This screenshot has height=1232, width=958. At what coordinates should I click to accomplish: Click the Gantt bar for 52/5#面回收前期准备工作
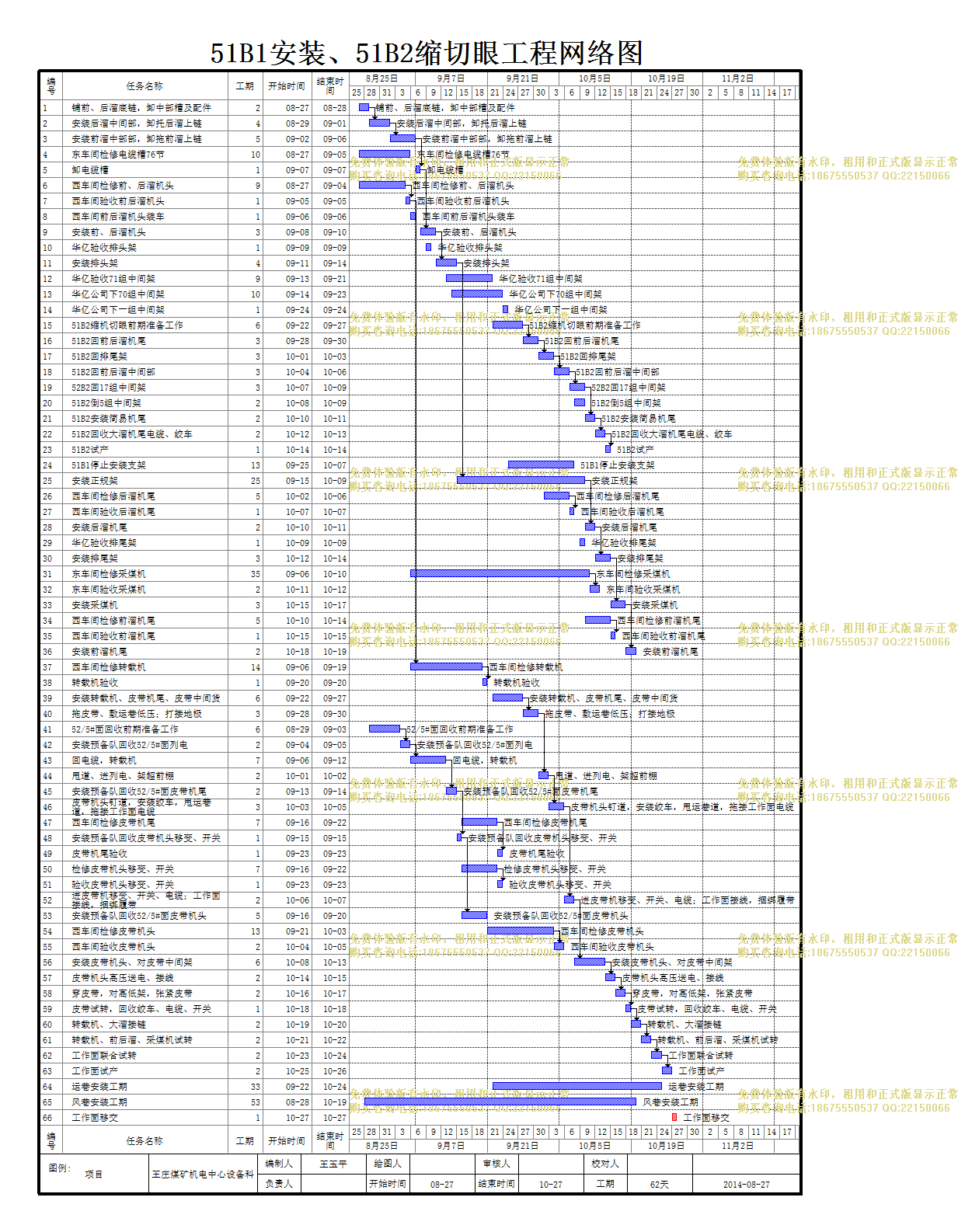click(385, 729)
